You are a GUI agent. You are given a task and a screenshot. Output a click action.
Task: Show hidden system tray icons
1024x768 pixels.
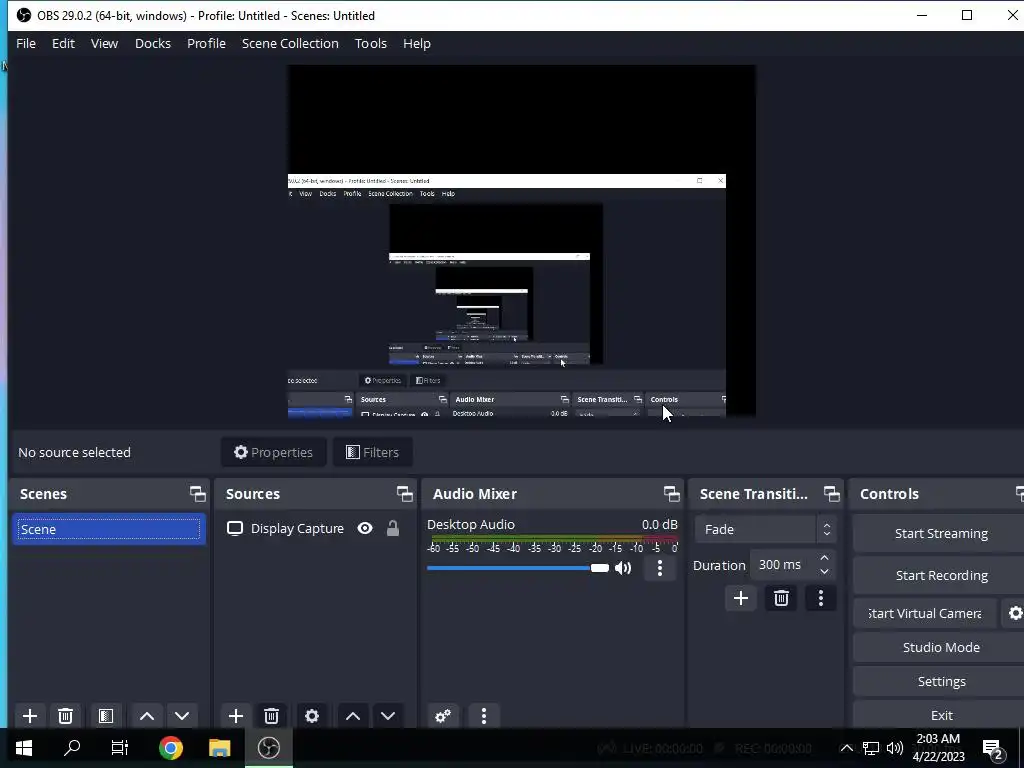click(x=846, y=748)
